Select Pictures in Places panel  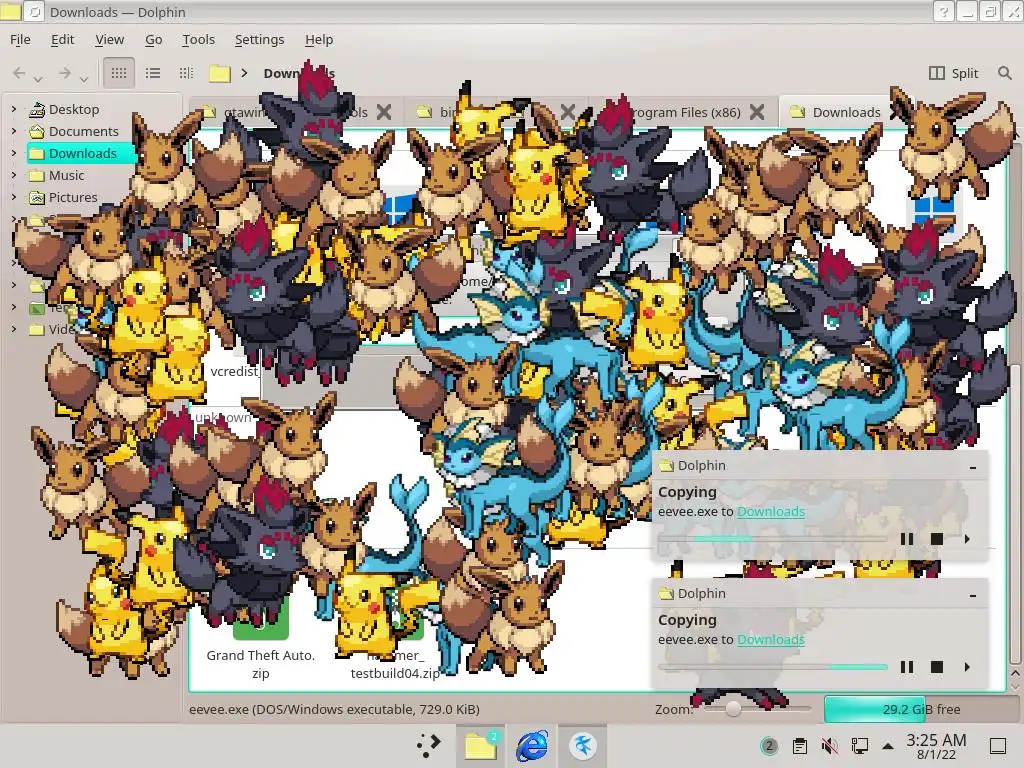(x=72, y=197)
